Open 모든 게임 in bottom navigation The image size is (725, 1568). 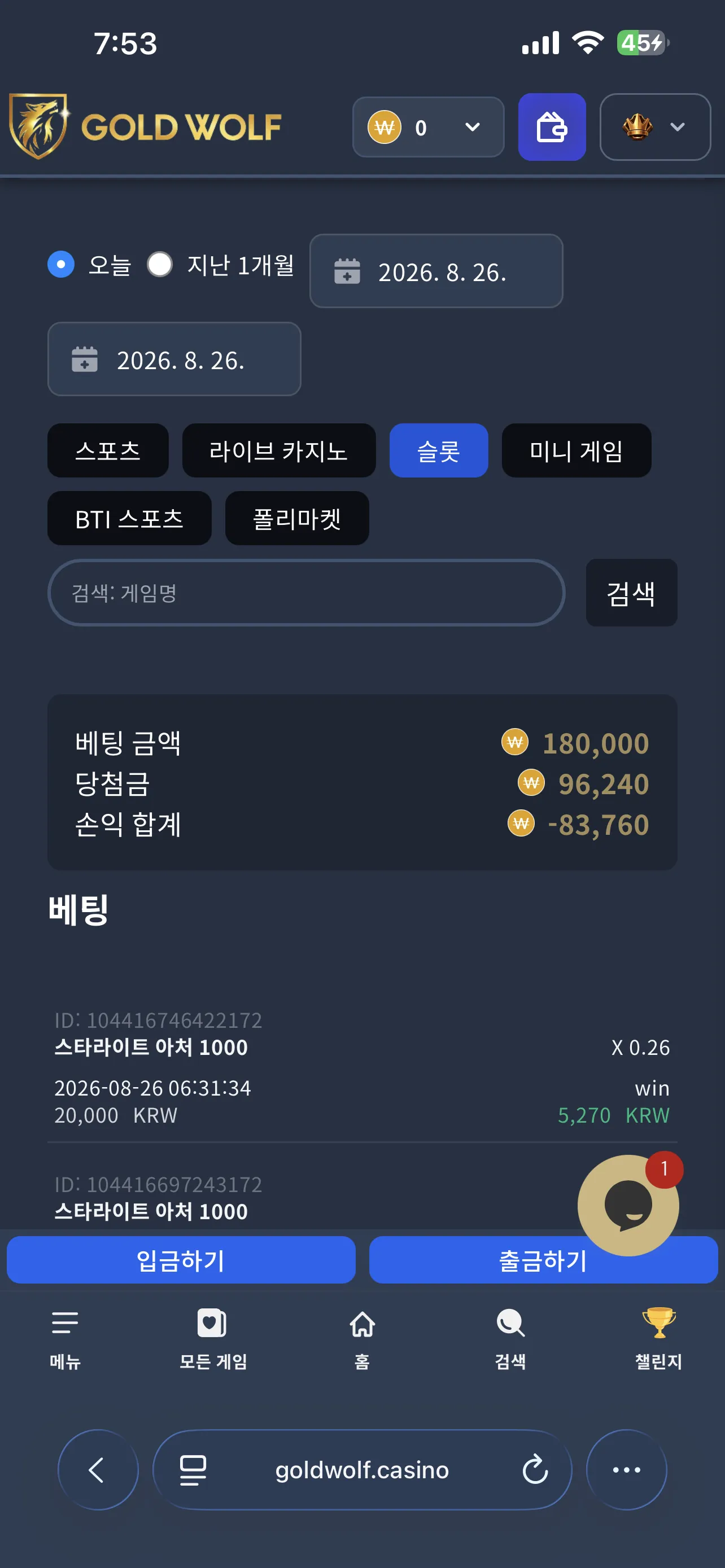(x=212, y=1338)
